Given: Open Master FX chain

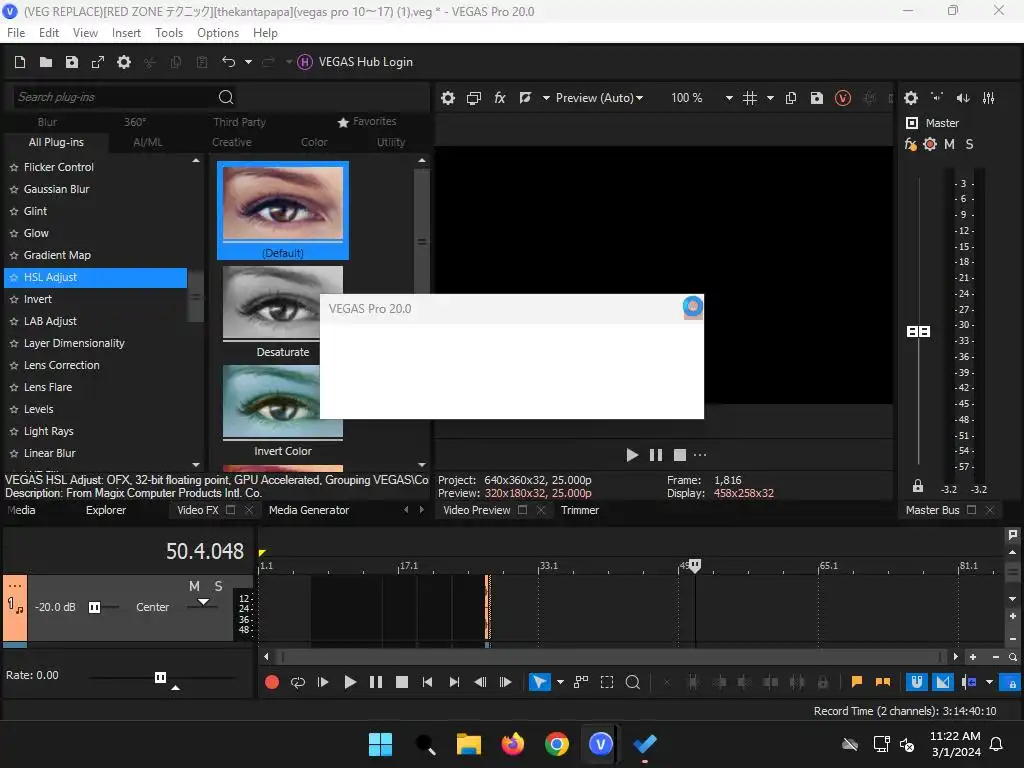Looking at the screenshot, I should click(910, 144).
